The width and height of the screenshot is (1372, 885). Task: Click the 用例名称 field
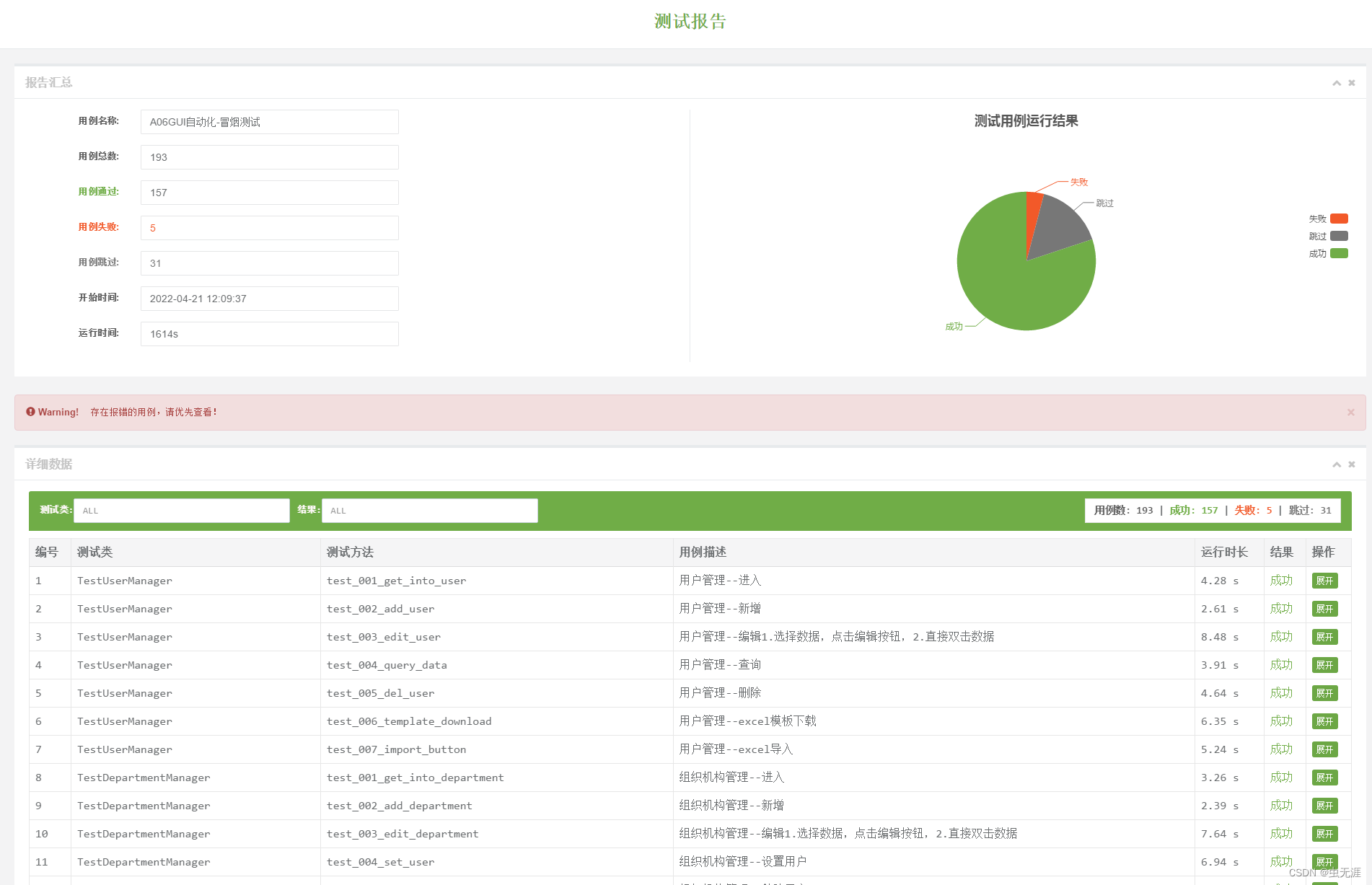(x=270, y=122)
